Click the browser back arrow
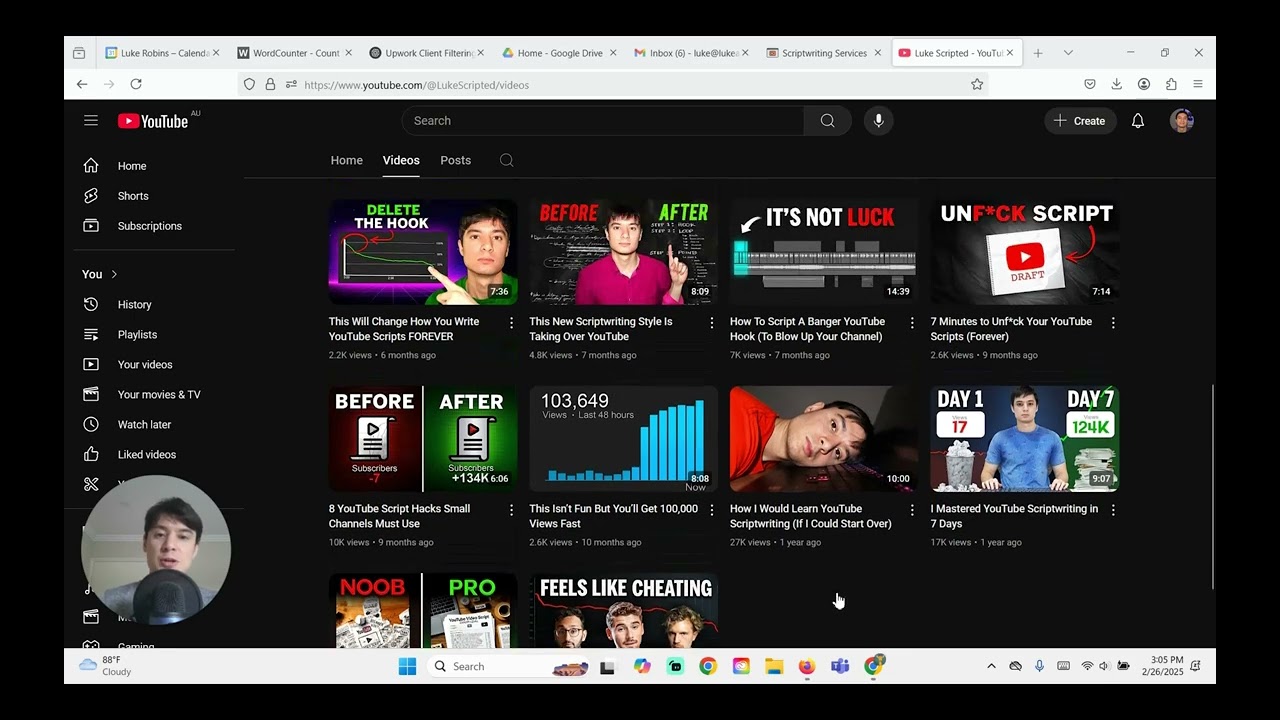Image resolution: width=1280 pixels, height=720 pixels. click(82, 85)
